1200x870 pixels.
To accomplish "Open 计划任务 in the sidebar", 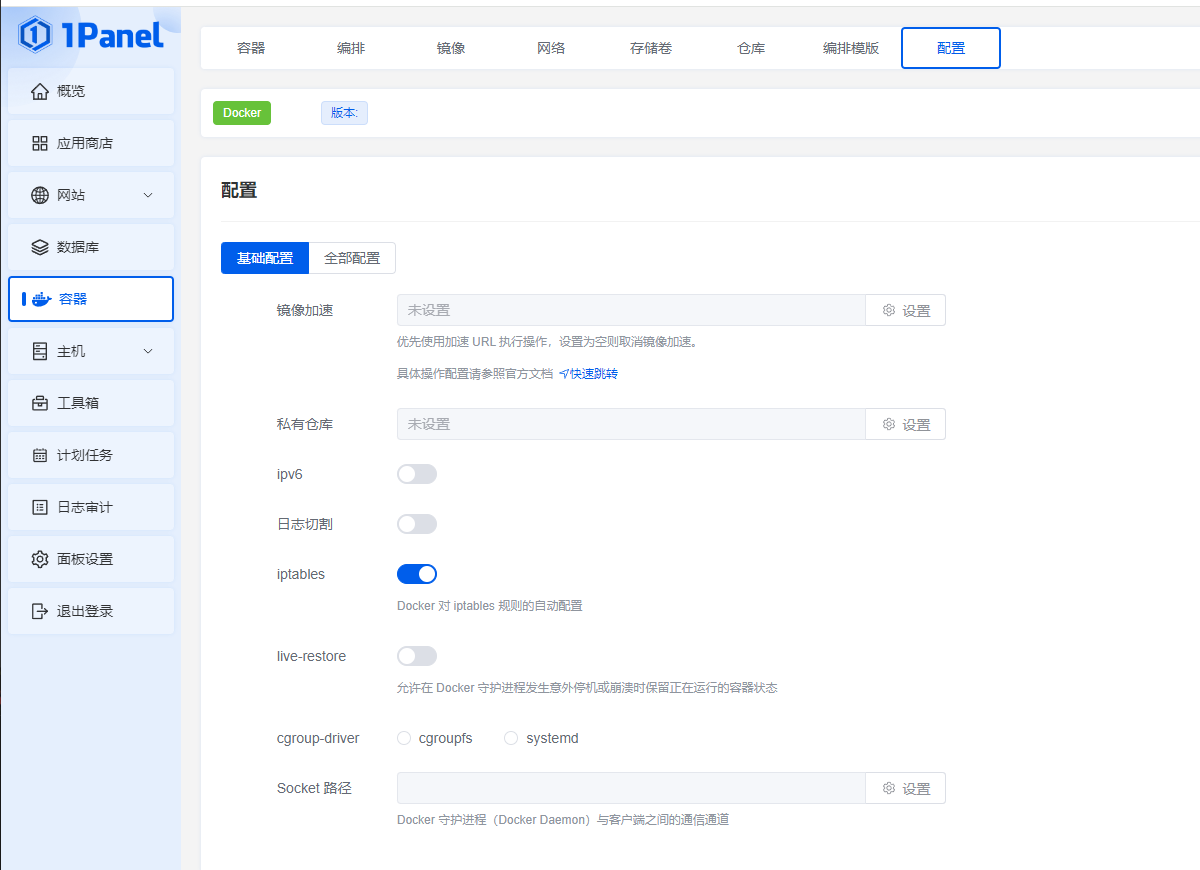I will coord(91,455).
